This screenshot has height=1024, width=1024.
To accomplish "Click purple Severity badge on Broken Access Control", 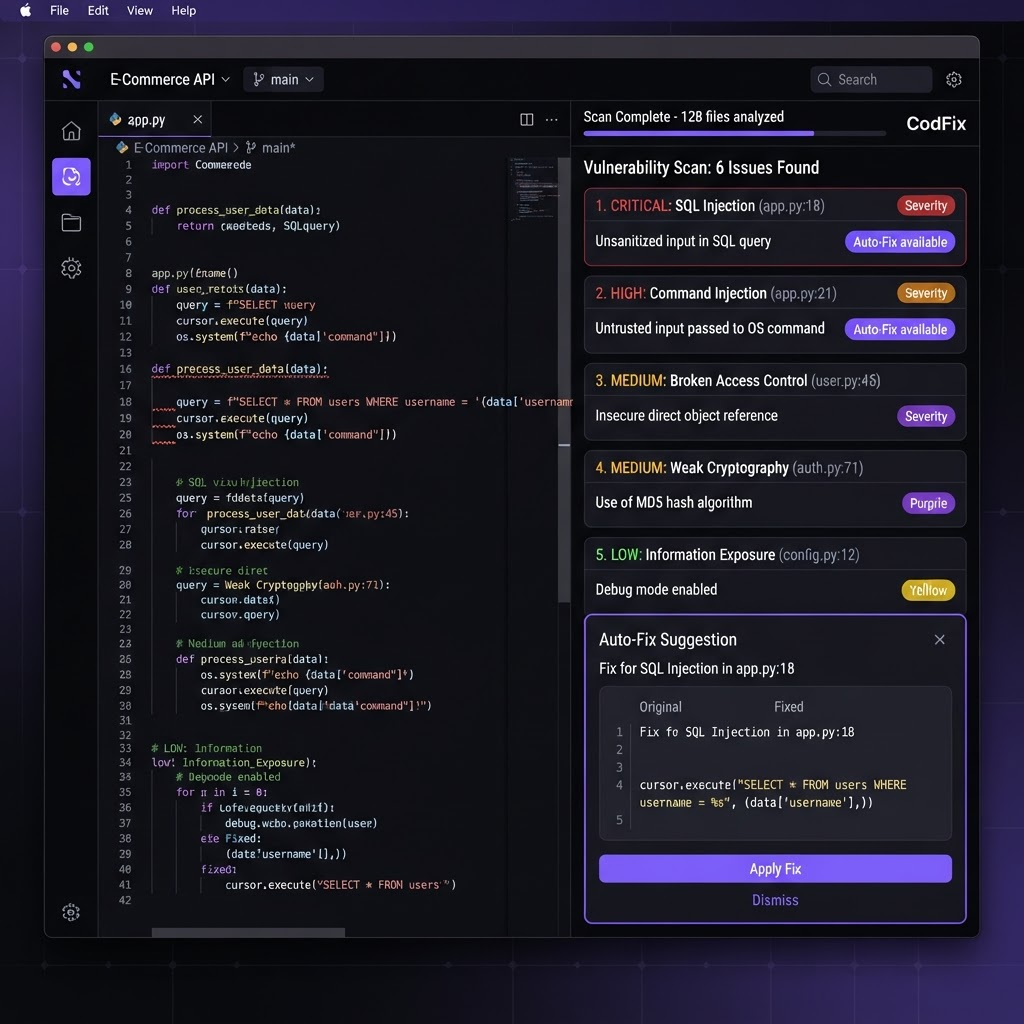I will click(x=925, y=416).
